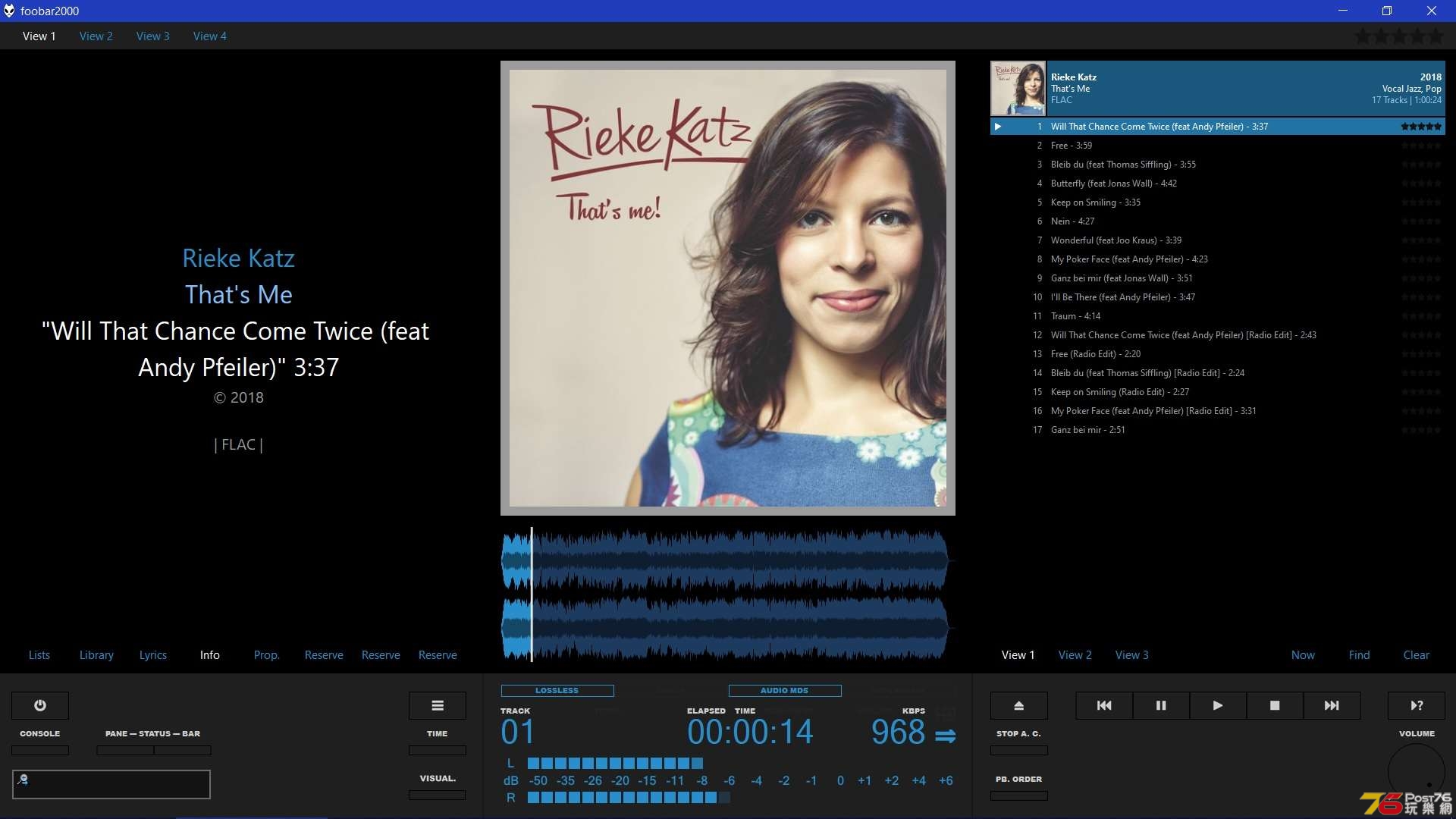Click the Clear button below the playlist
Image resolution: width=1456 pixels, height=819 pixels.
click(1417, 655)
